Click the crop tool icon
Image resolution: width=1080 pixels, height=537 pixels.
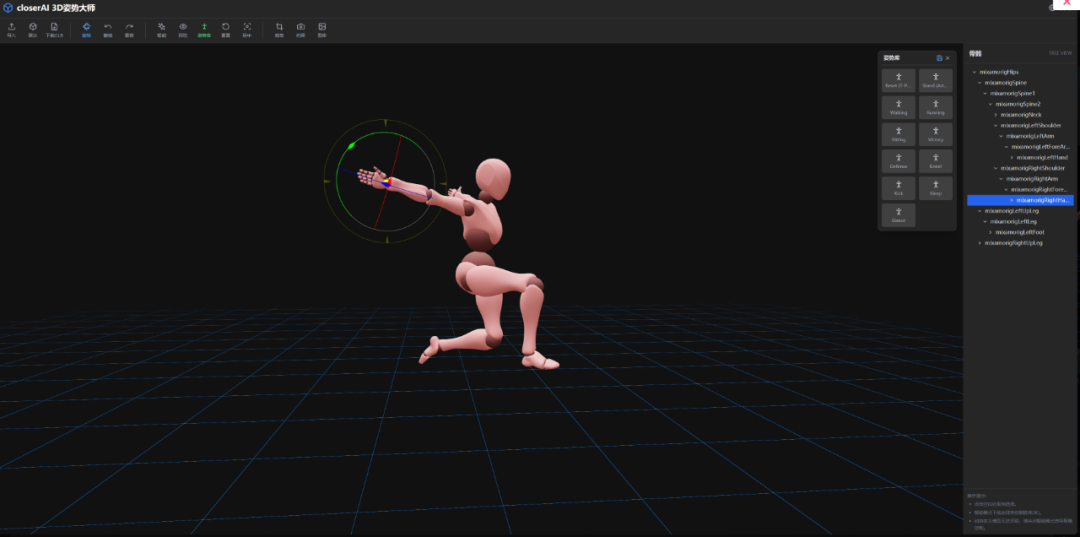(x=279, y=27)
